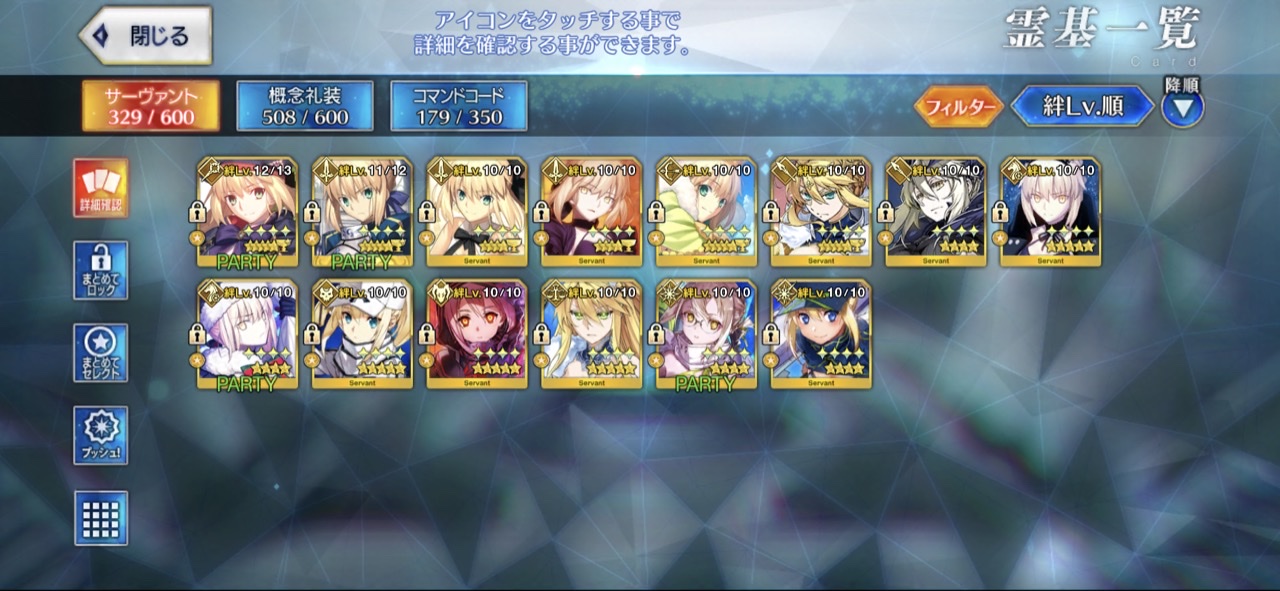1280x591 pixels.
Task: Open the third servant card with black ribbon
Action: pos(477,212)
